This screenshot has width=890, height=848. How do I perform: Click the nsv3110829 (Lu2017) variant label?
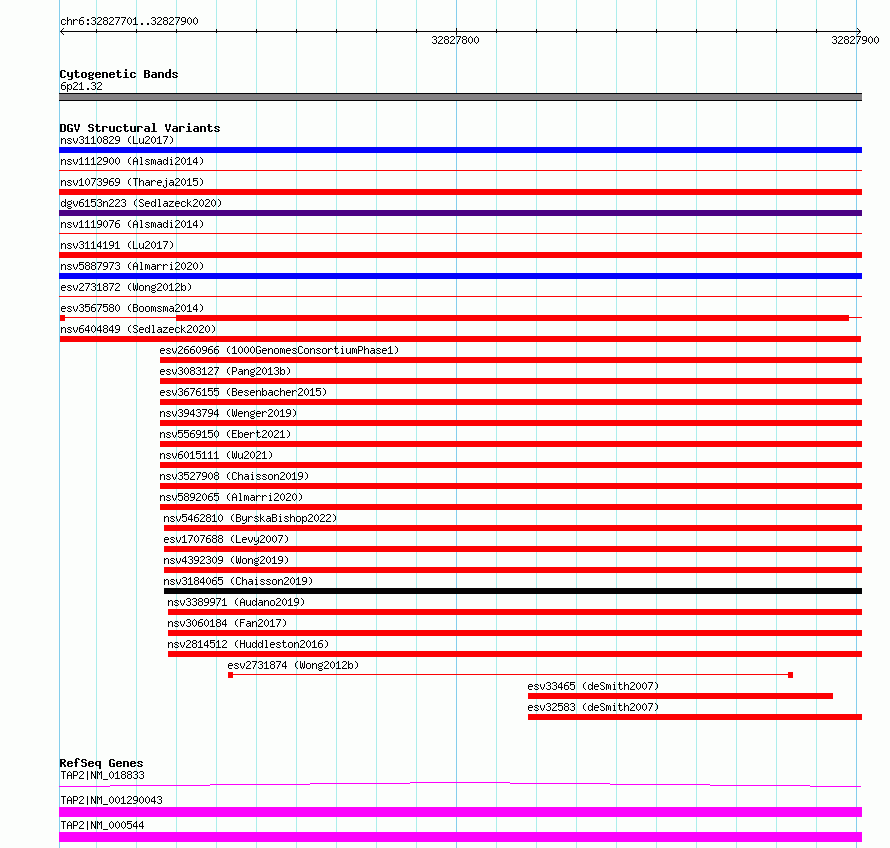coord(117,140)
